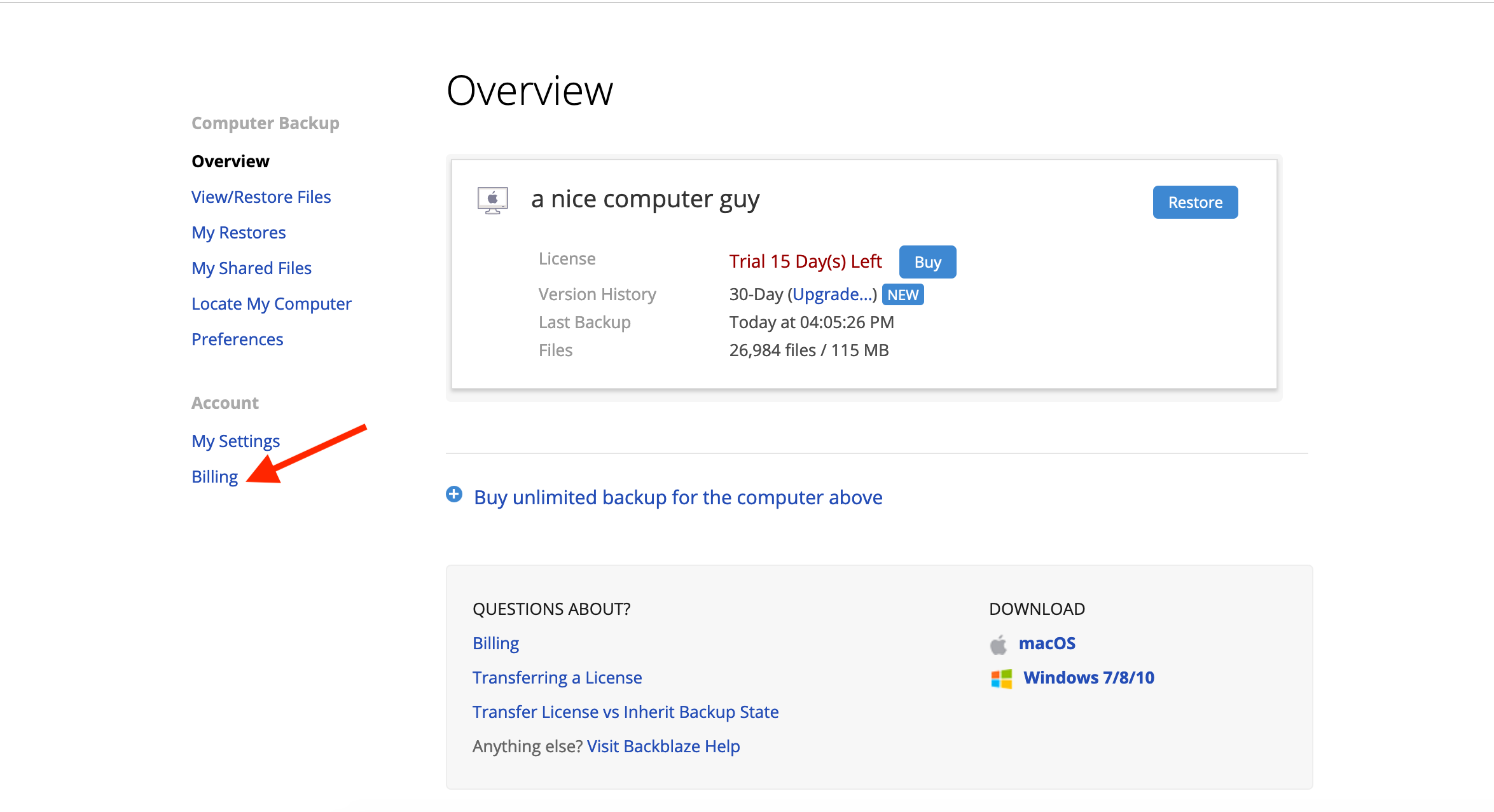Open View/Restore Files in the sidebar
The height and width of the screenshot is (812, 1494).
pos(261,197)
